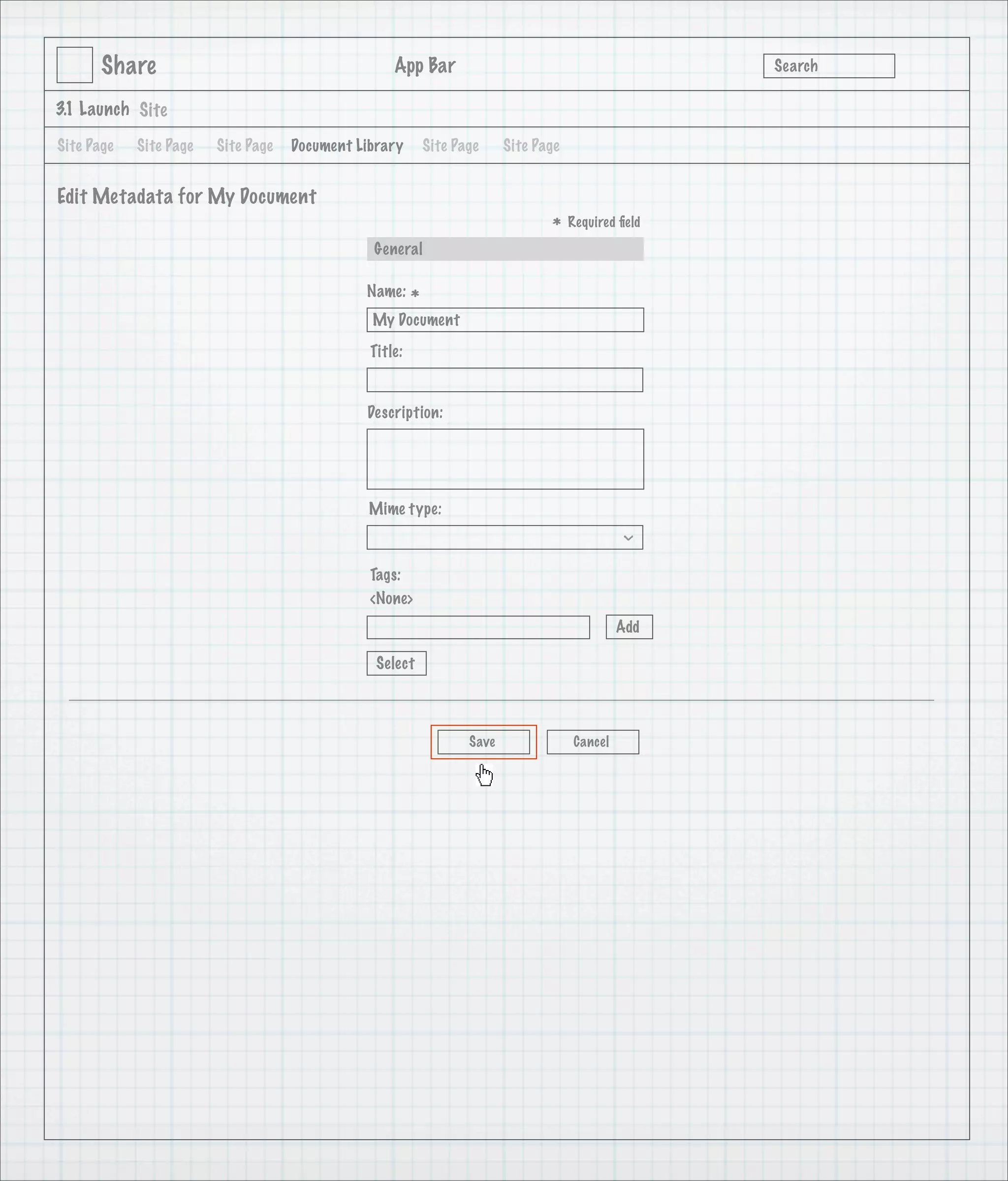Open Site Page tab just before Document Library
Screen dimensions: 1008x1181
245,146
